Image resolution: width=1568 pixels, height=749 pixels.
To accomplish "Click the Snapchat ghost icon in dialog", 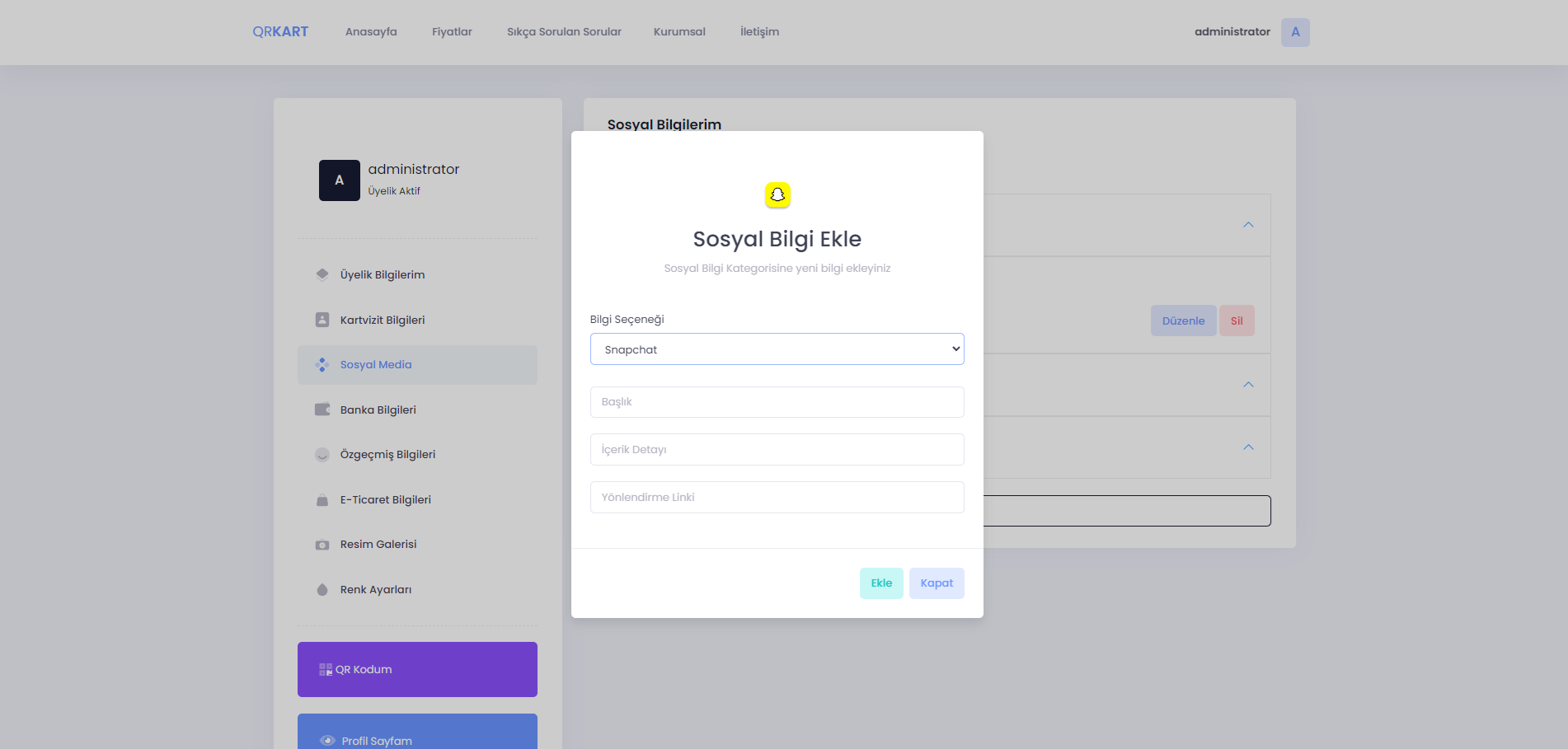I will 777,195.
